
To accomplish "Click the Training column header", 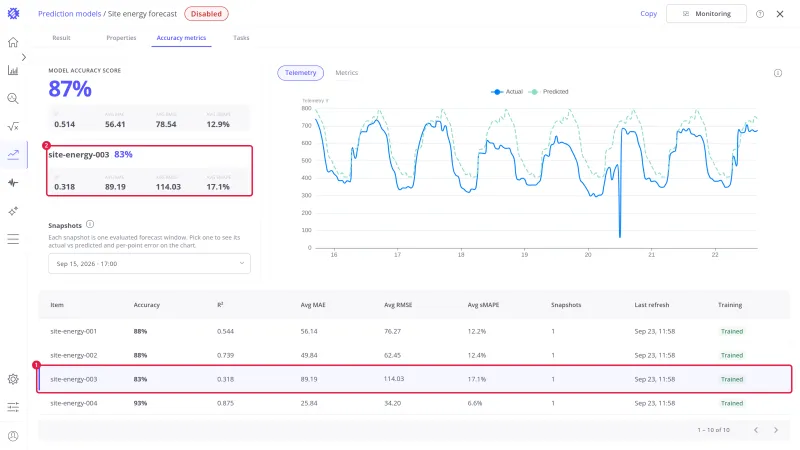I will (x=730, y=305).
